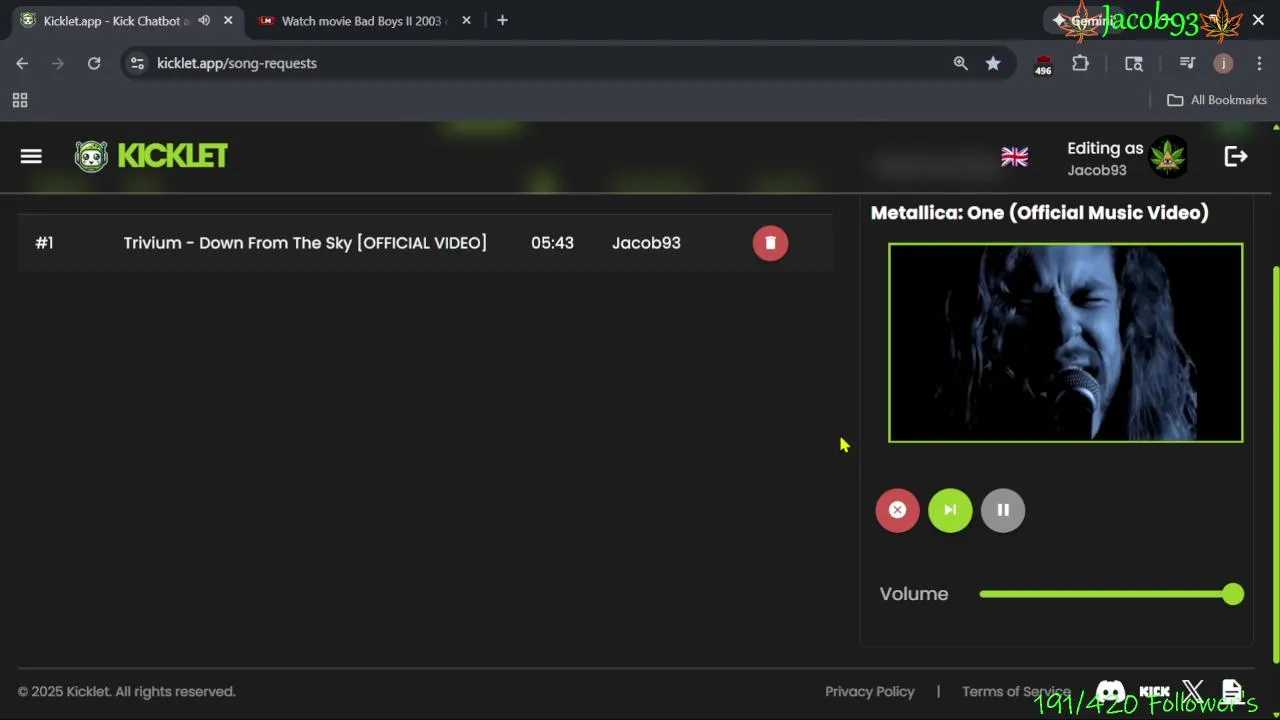The image size is (1280, 720).
Task: Click the tab search icon in the toolbar
Action: 1134,63
